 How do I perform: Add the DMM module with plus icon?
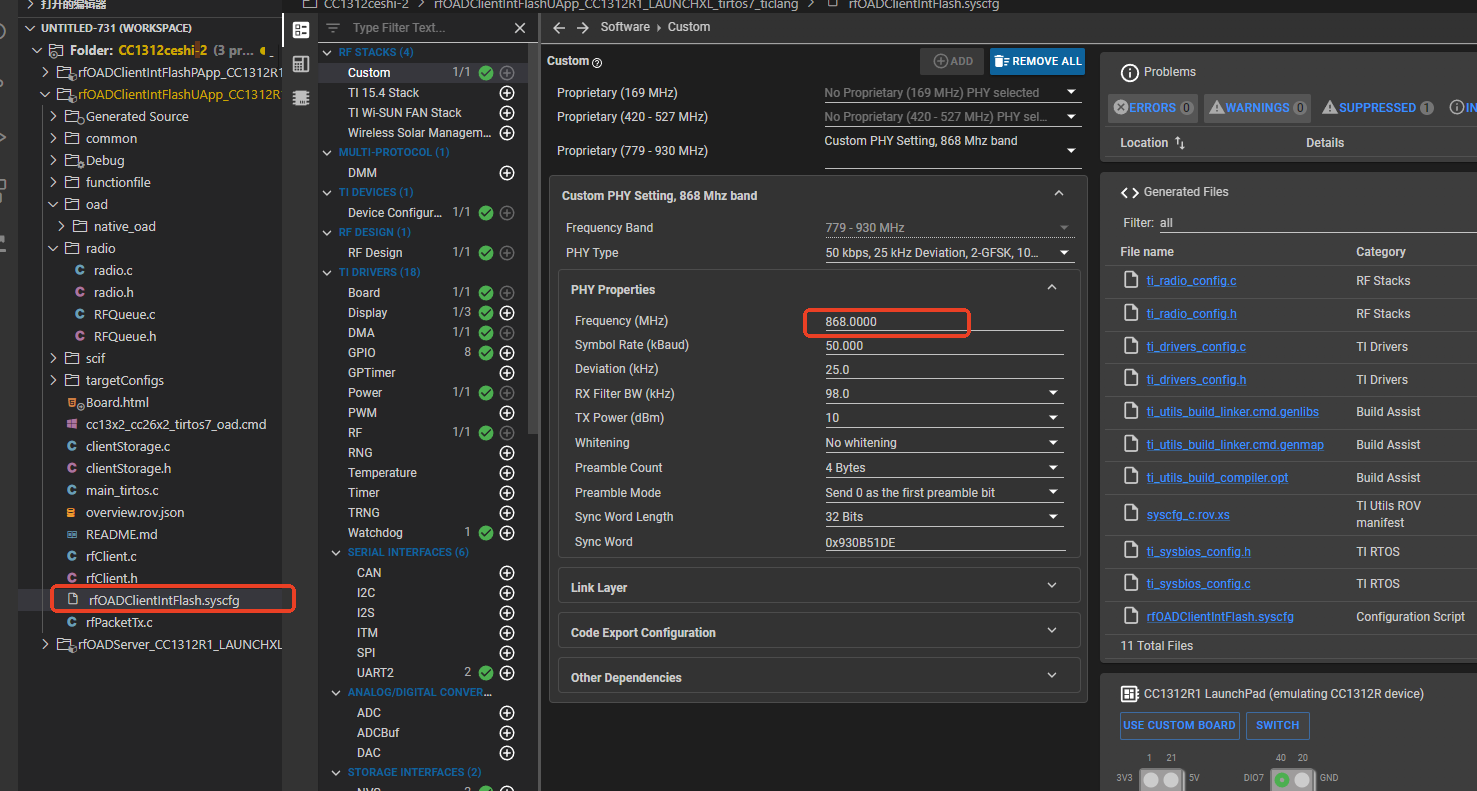coord(507,173)
